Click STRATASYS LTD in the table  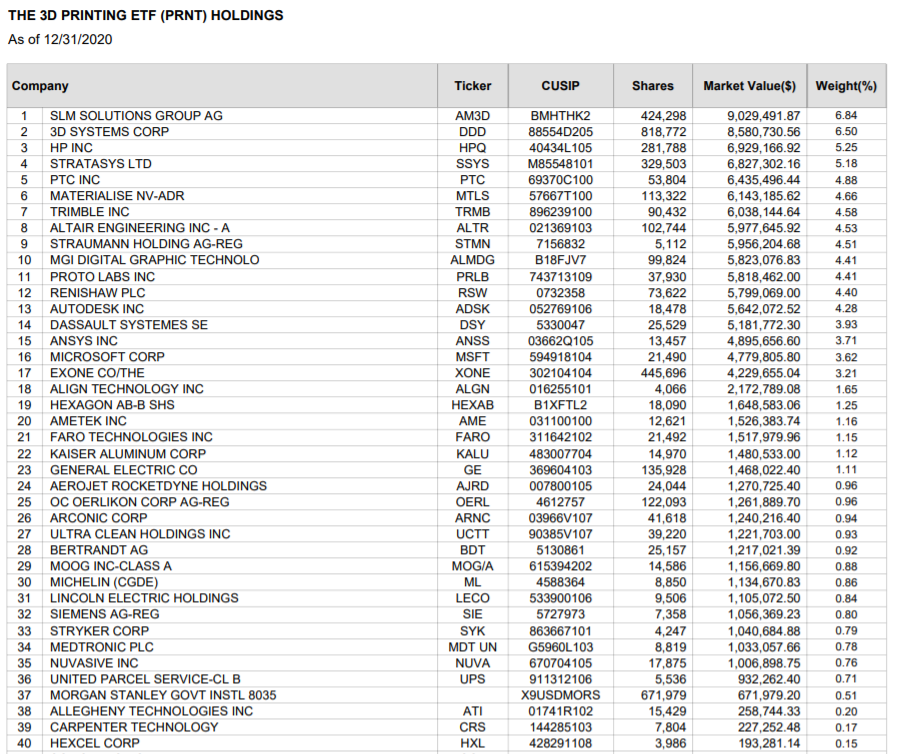pyautogui.click(x=101, y=164)
